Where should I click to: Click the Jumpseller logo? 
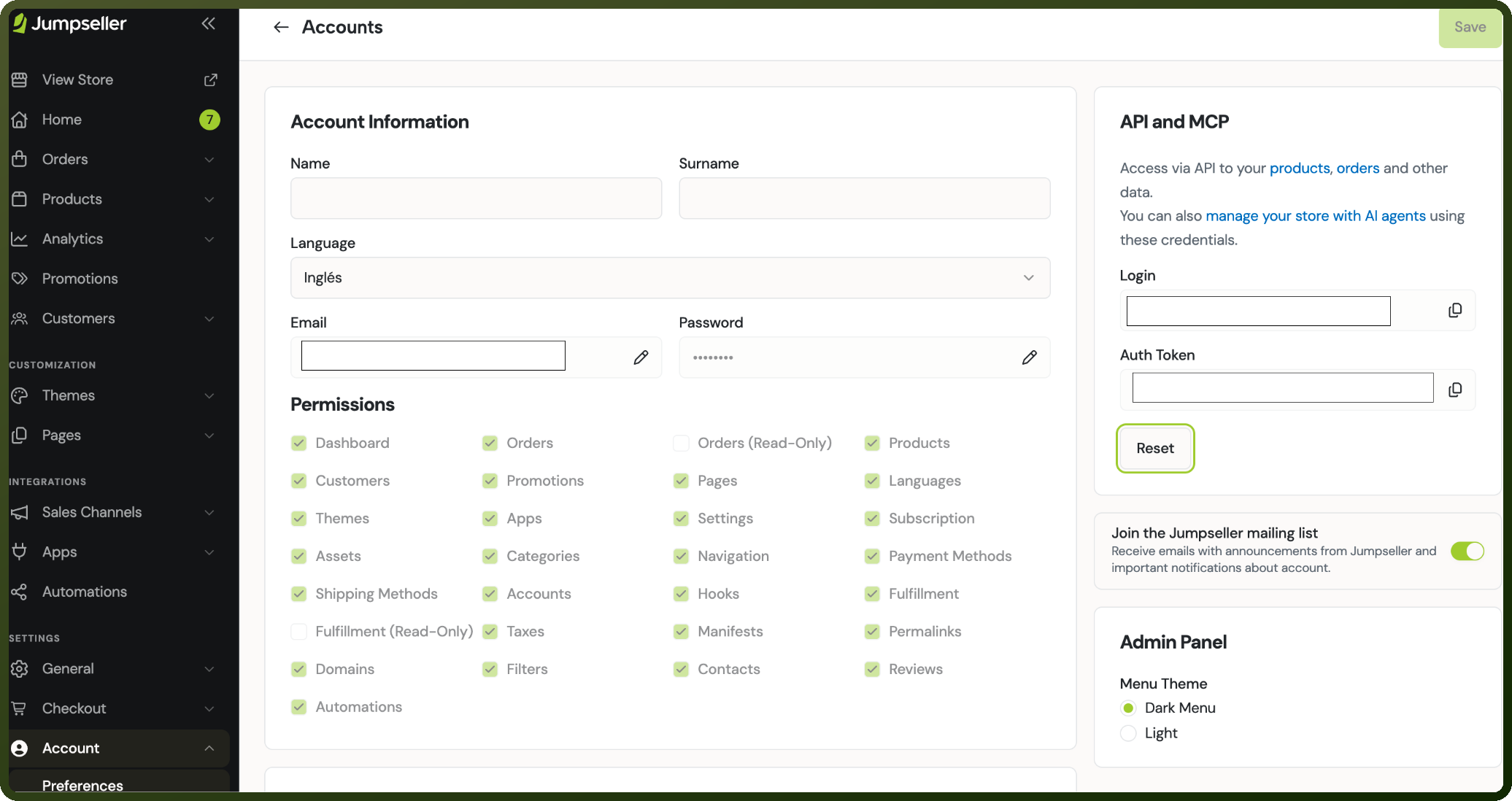(70, 23)
